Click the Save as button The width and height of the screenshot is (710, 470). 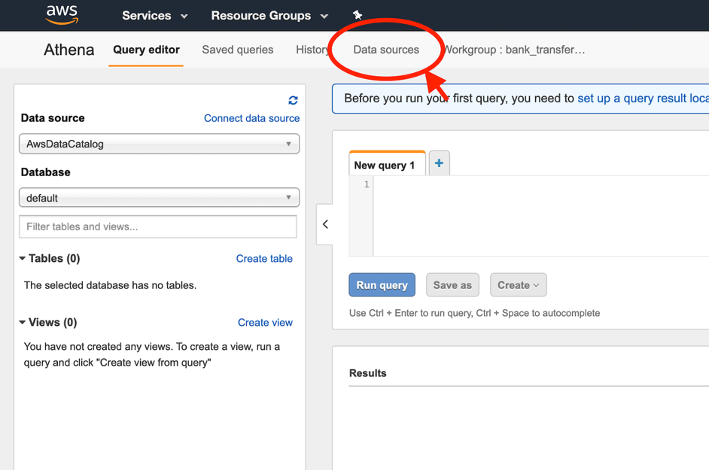(452, 285)
